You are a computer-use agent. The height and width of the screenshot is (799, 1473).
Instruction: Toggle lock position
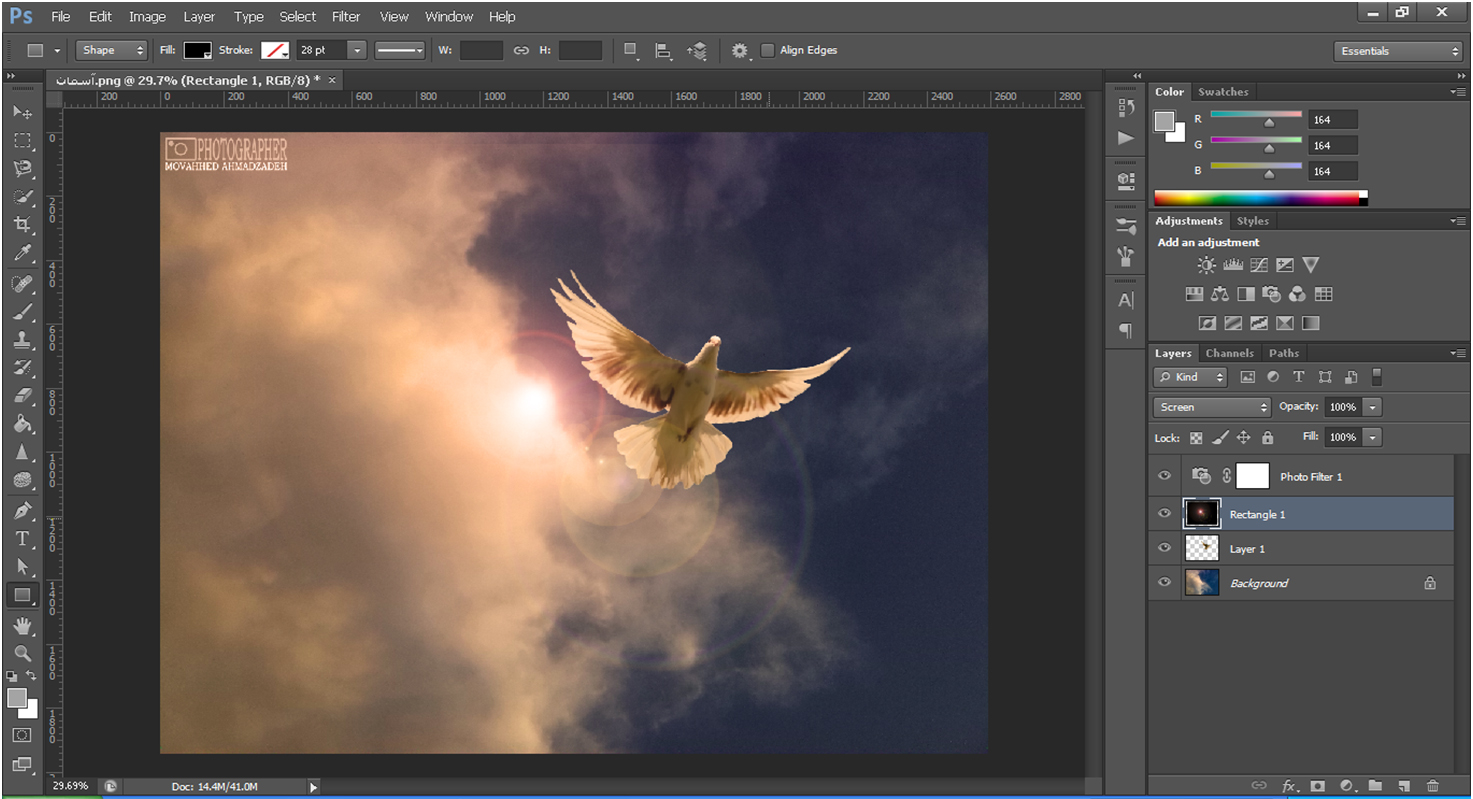[x=1244, y=438]
